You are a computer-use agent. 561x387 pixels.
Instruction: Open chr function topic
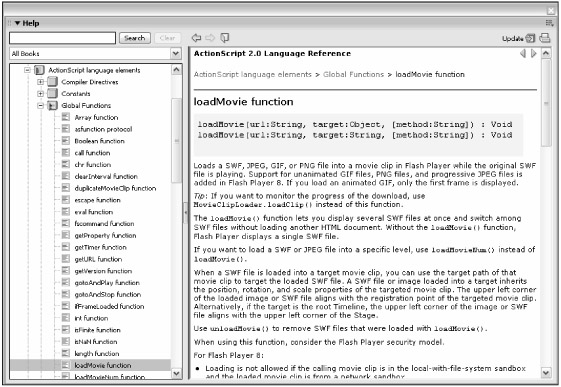(93, 165)
